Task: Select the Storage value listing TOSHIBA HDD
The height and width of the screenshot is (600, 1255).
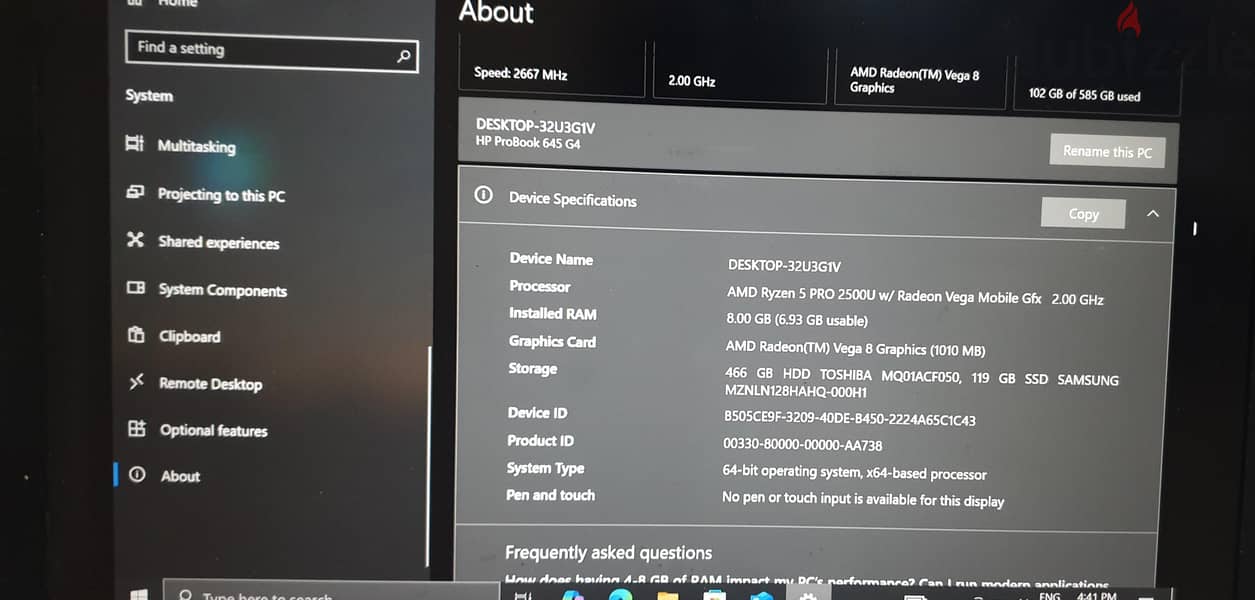Action: tap(921, 385)
